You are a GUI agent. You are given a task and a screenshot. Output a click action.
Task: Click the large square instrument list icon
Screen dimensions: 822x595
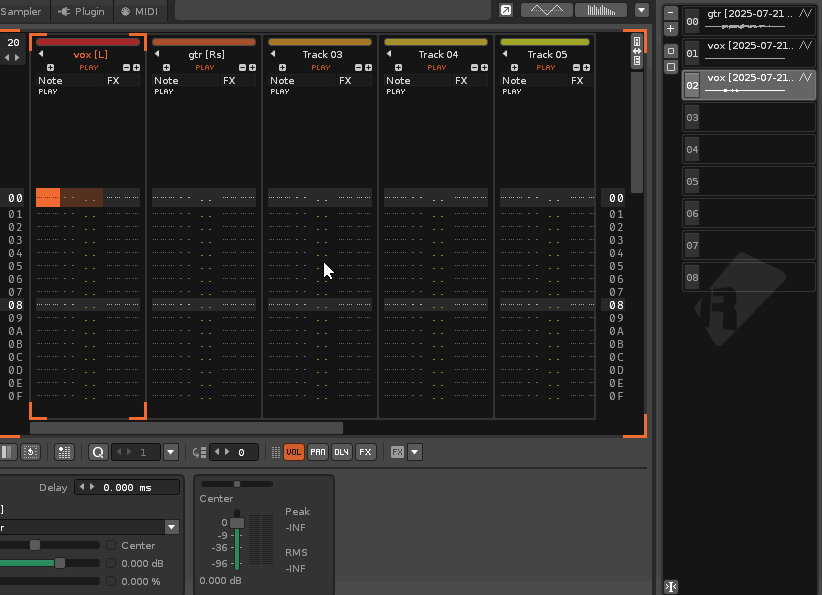670,67
